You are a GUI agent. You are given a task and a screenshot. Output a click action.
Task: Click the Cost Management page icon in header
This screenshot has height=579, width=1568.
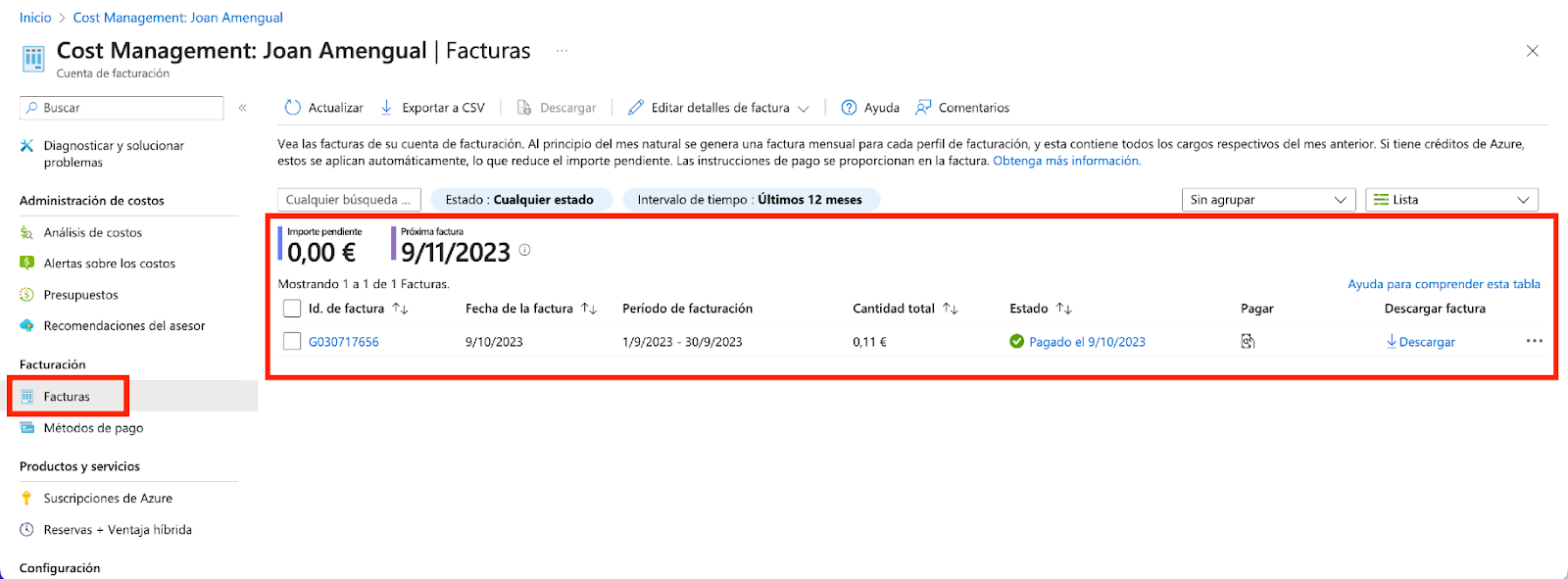coord(33,59)
